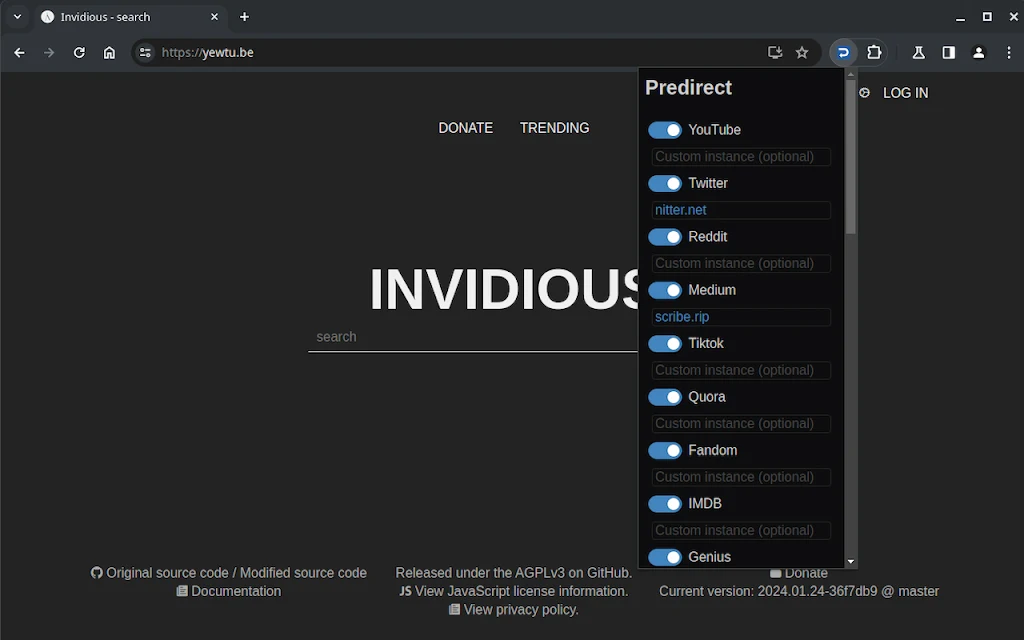Image resolution: width=1024 pixels, height=640 pixels.
Task: Turn off the Medium redirect switch
Action: 664,290
